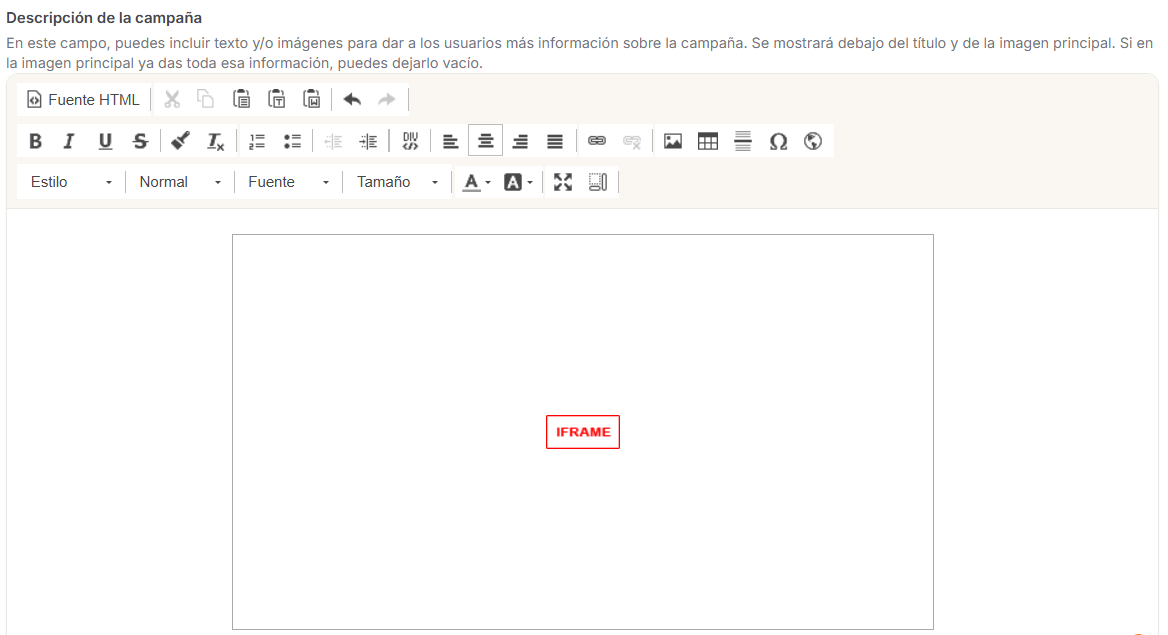Insert an IFrame with the globe icon

(813, 141)
